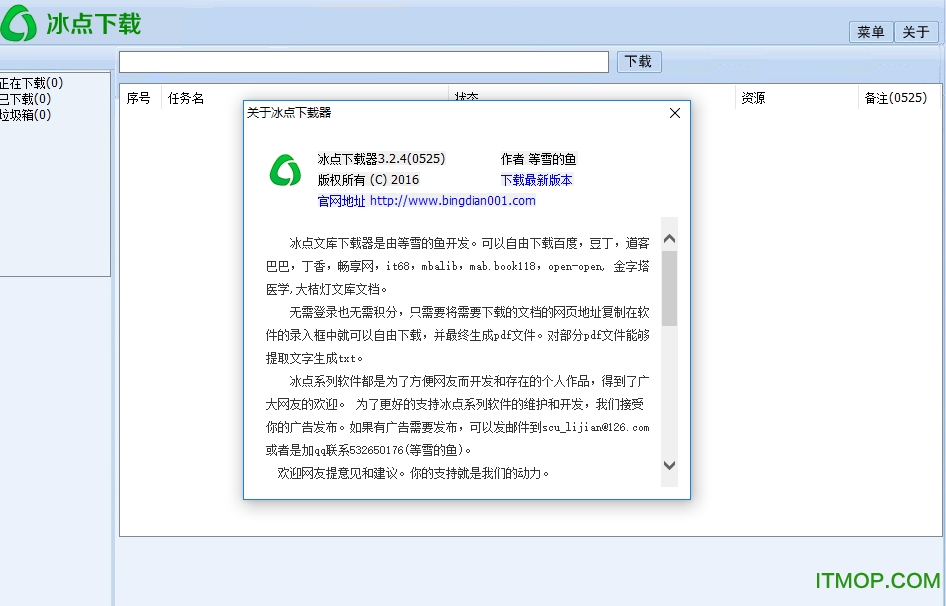Click the 下载 download button
The image size is (946, 606).
(x=638, y=61)
